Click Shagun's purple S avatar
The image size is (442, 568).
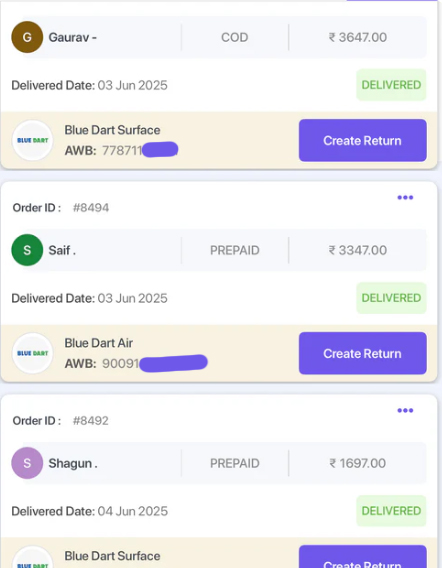tap(27, 463)
